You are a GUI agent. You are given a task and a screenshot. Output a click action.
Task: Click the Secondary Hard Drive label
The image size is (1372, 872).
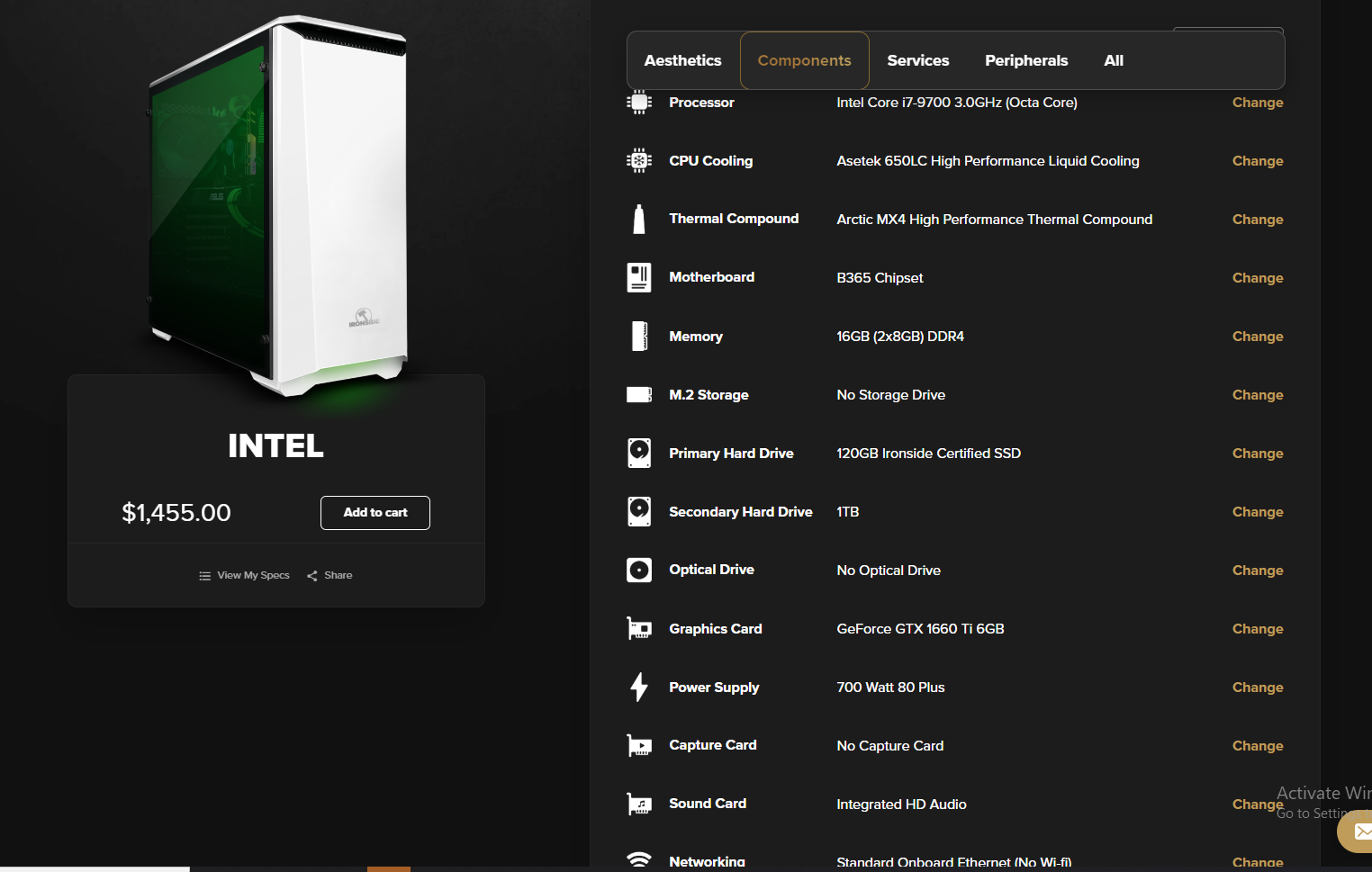pos(741,512)
